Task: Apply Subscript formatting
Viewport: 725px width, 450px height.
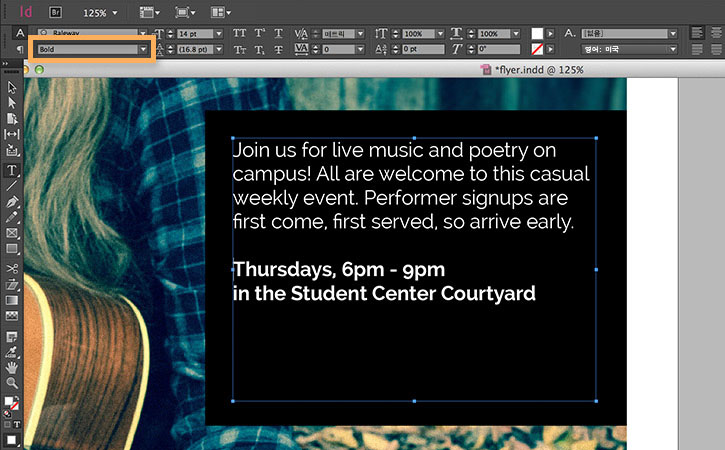Action: click(x=259, y=49)
